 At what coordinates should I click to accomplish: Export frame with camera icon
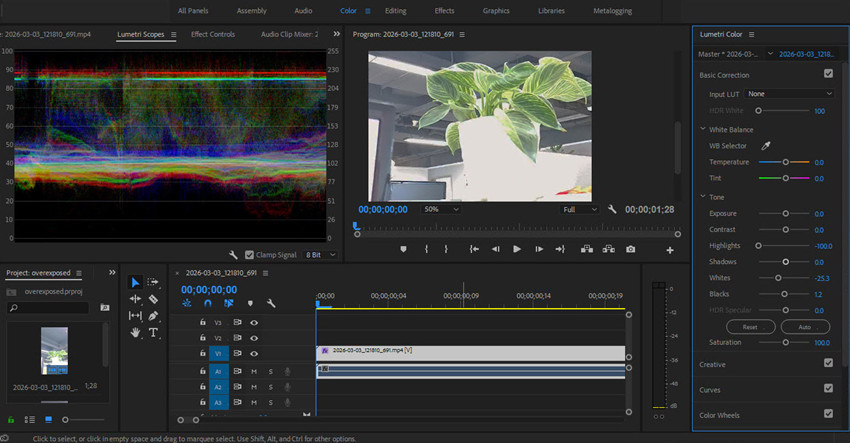pyautogui.click(x=630, y=249)
